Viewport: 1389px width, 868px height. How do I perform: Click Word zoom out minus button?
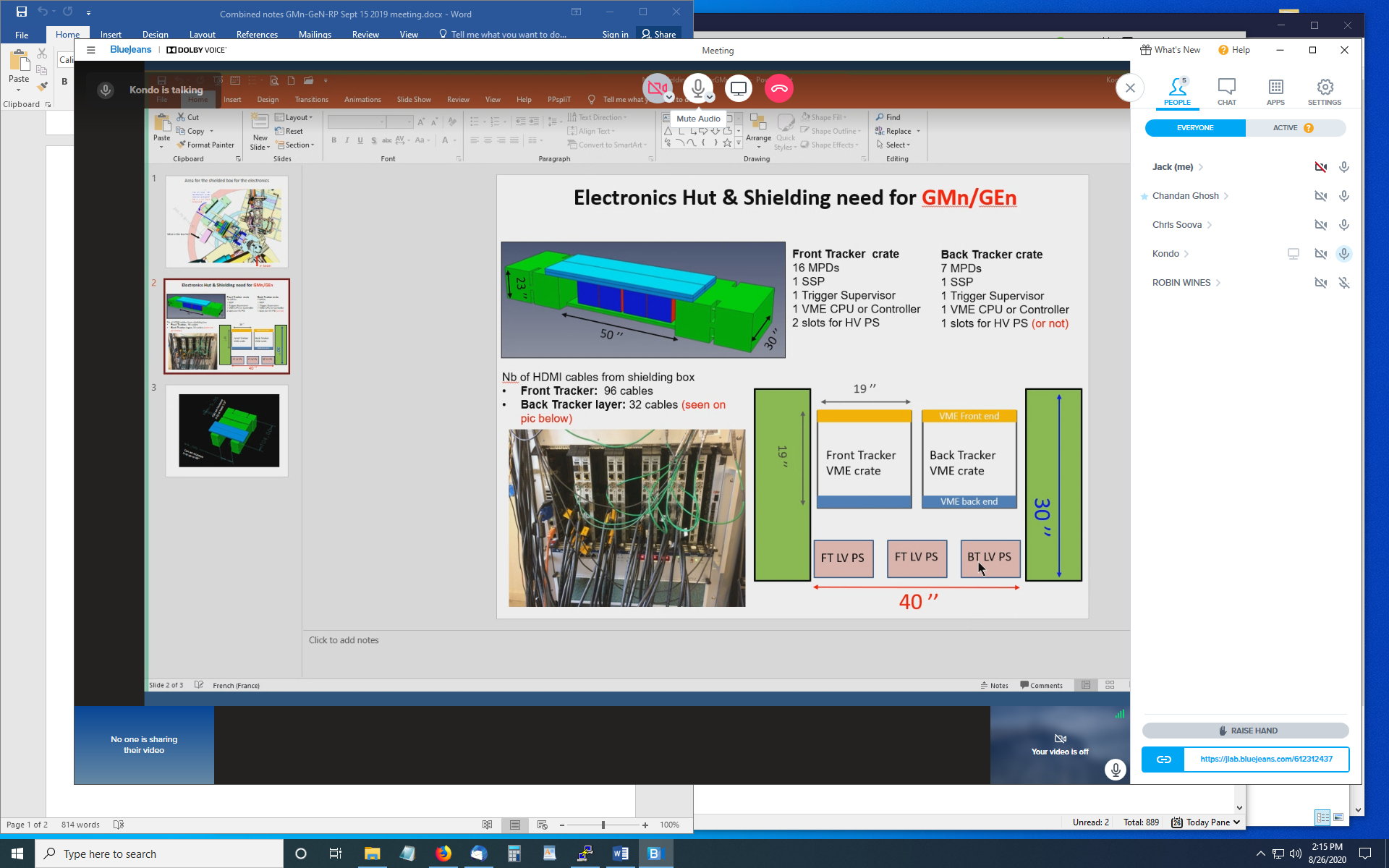point(561,825)
